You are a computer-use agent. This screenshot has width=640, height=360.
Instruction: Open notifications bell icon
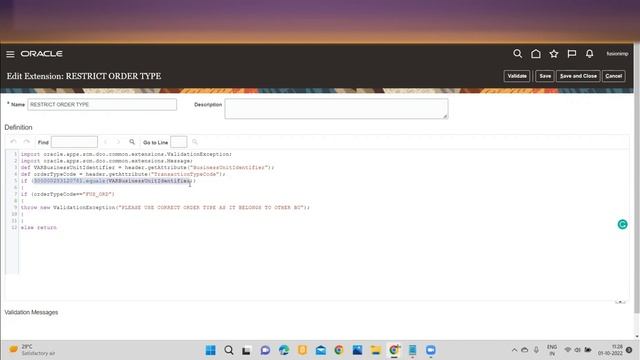coord(589,54)
